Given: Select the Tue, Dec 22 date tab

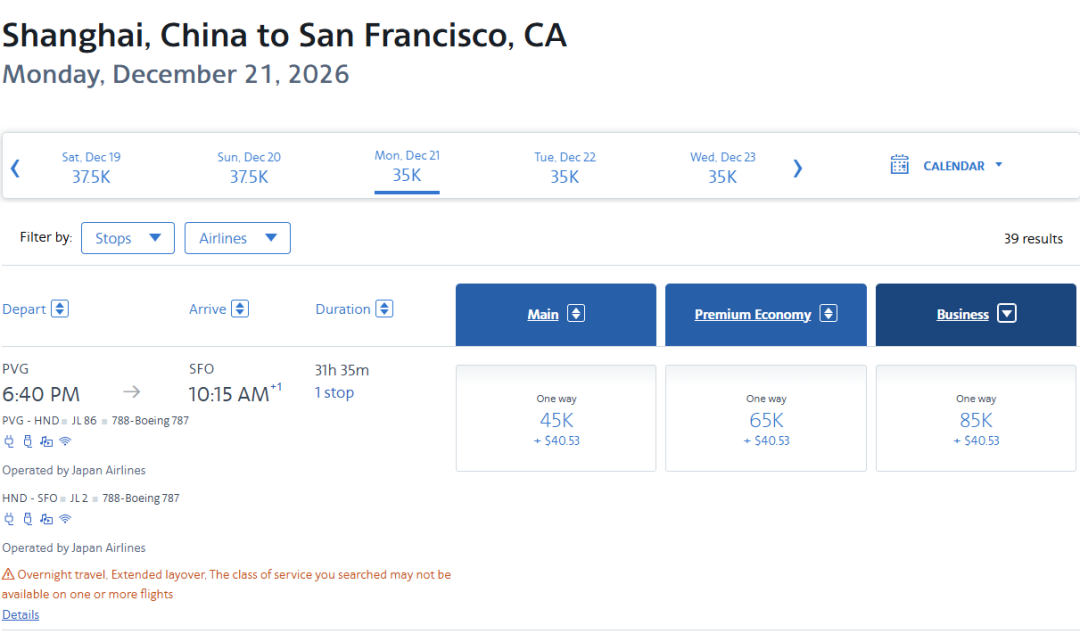Looking at the screenshot, I should tap(565, 167).
